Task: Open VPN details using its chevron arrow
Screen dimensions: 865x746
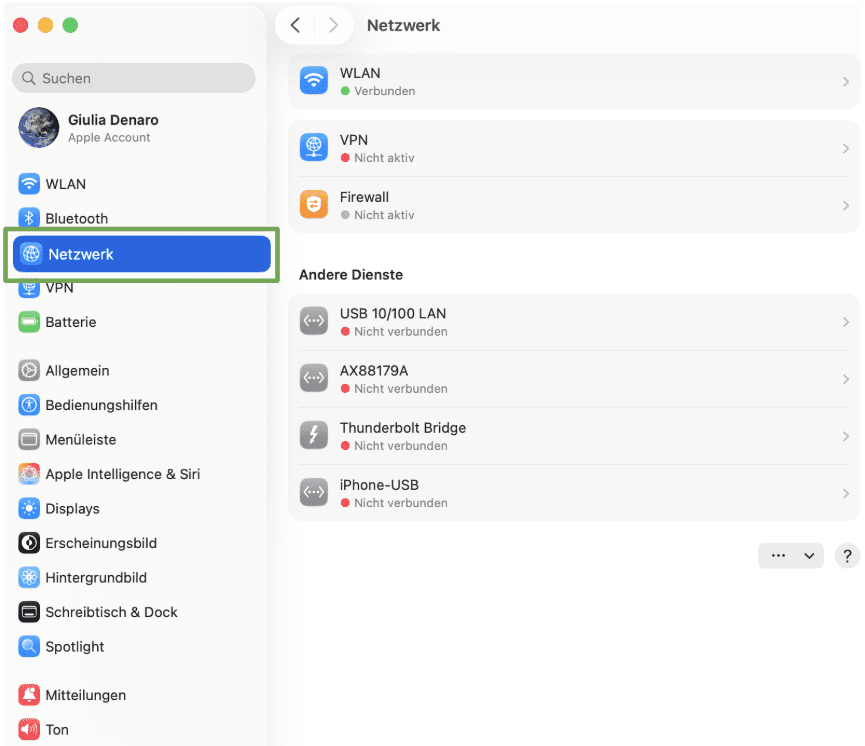Action: tap(846, 147)
